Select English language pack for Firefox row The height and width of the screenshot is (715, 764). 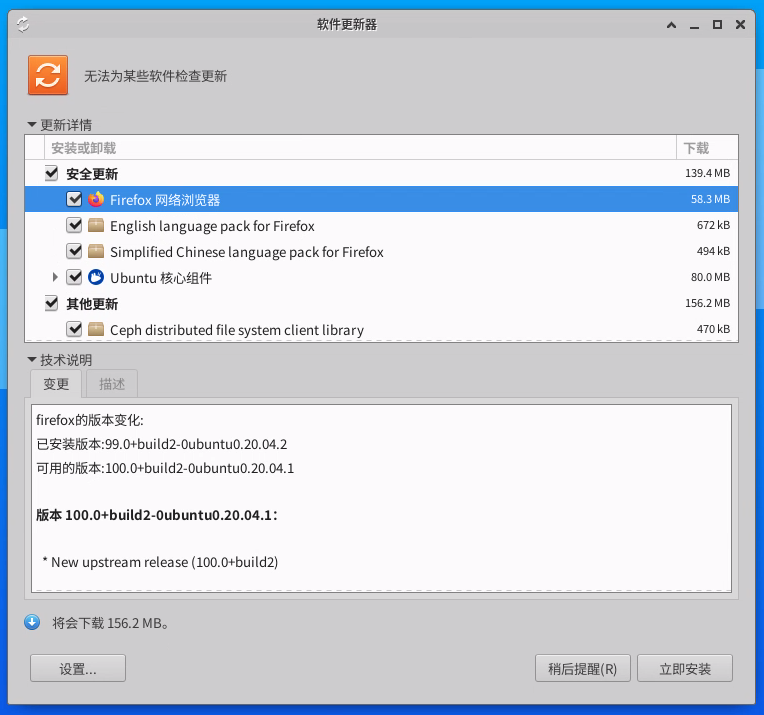[x=382, y=225]
